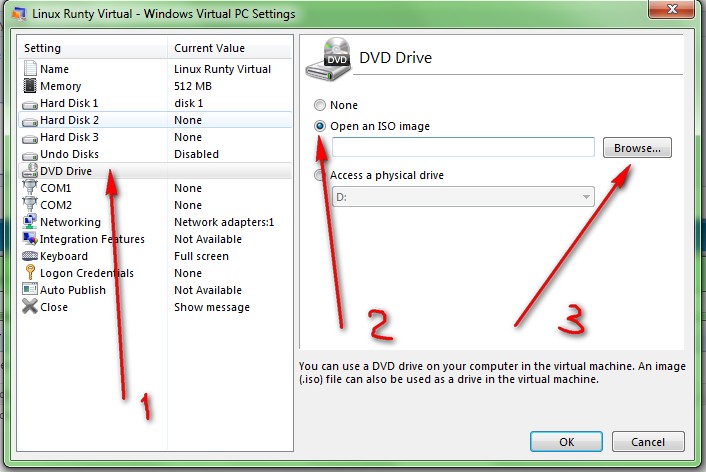The image size is (706, 472).
Task: Click the Integration Features icon
Action: [x=30, y=238]
